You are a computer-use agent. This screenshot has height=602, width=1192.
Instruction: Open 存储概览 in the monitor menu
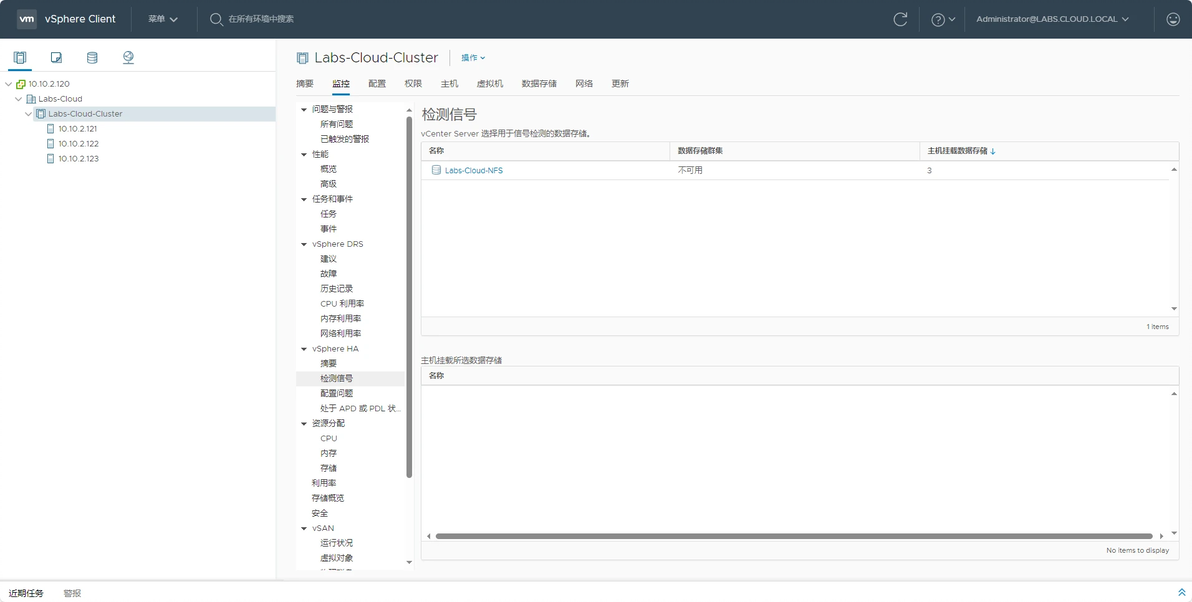[x=328, y=499]
